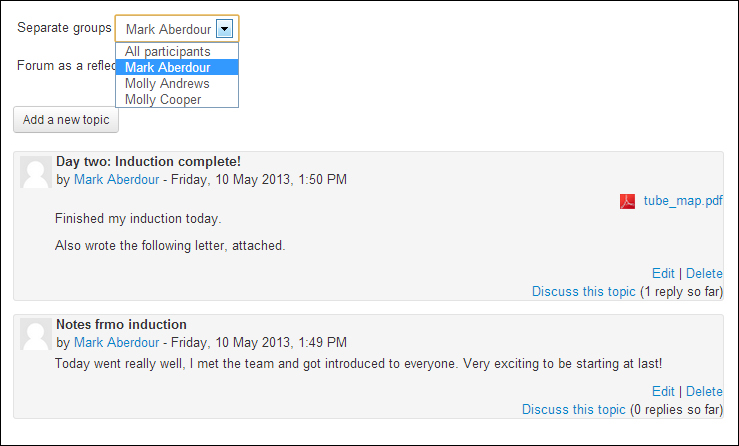The image size is (739, 446).
Task: Click avatar on Day two post
Action: (36, 173)
